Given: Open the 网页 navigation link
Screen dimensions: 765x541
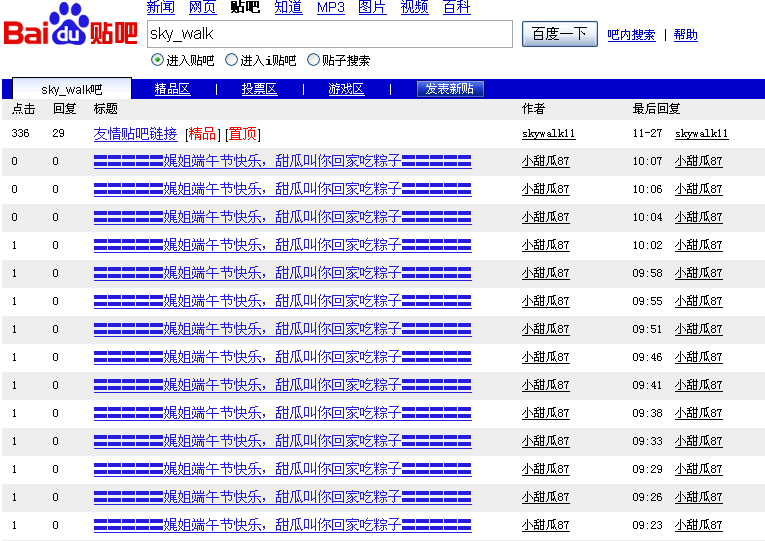Looking at the screenshot, I should pos(202,7).
